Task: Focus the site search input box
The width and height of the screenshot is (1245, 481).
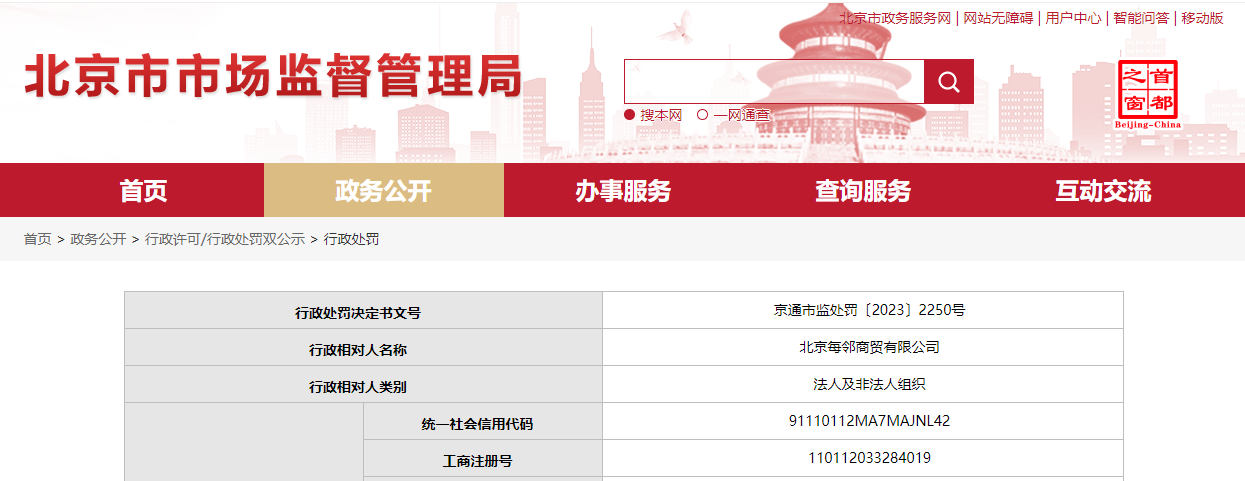Action: pyautogui.click(x=774, y=81)
